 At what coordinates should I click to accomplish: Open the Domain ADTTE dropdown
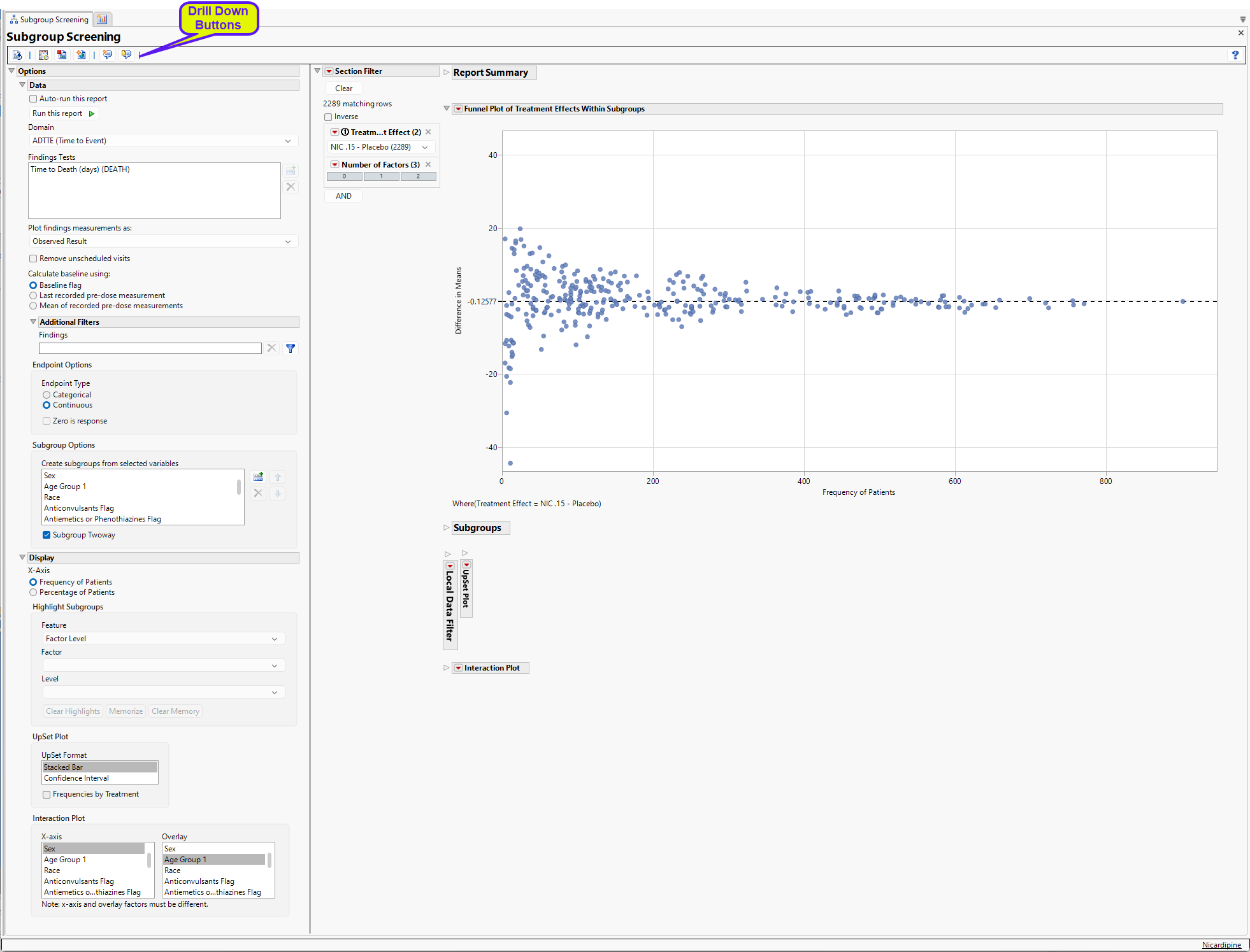click(162, 141)
